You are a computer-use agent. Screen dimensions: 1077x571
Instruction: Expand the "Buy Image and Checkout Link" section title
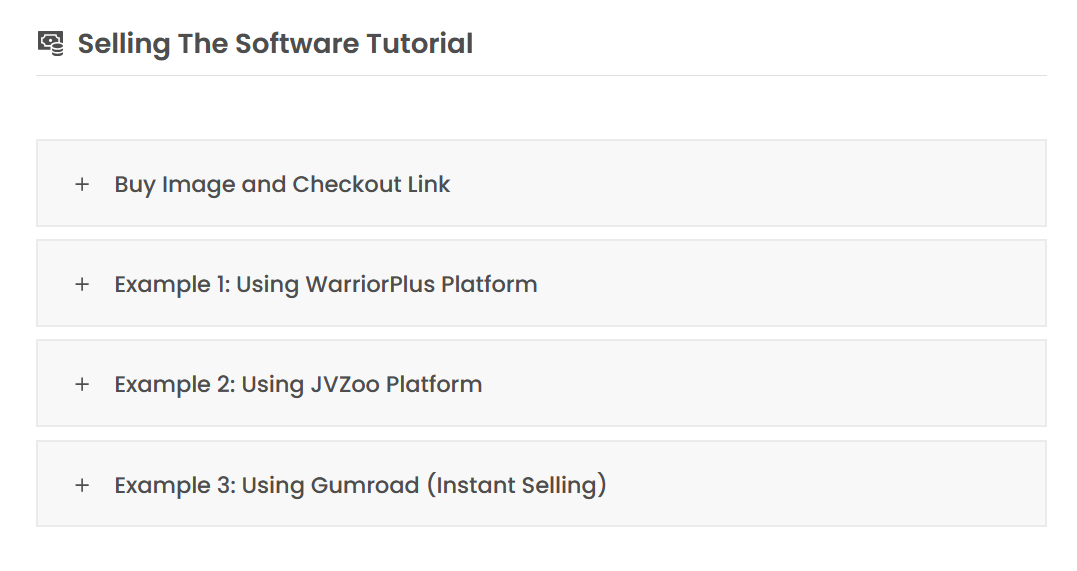coord(282,184)
